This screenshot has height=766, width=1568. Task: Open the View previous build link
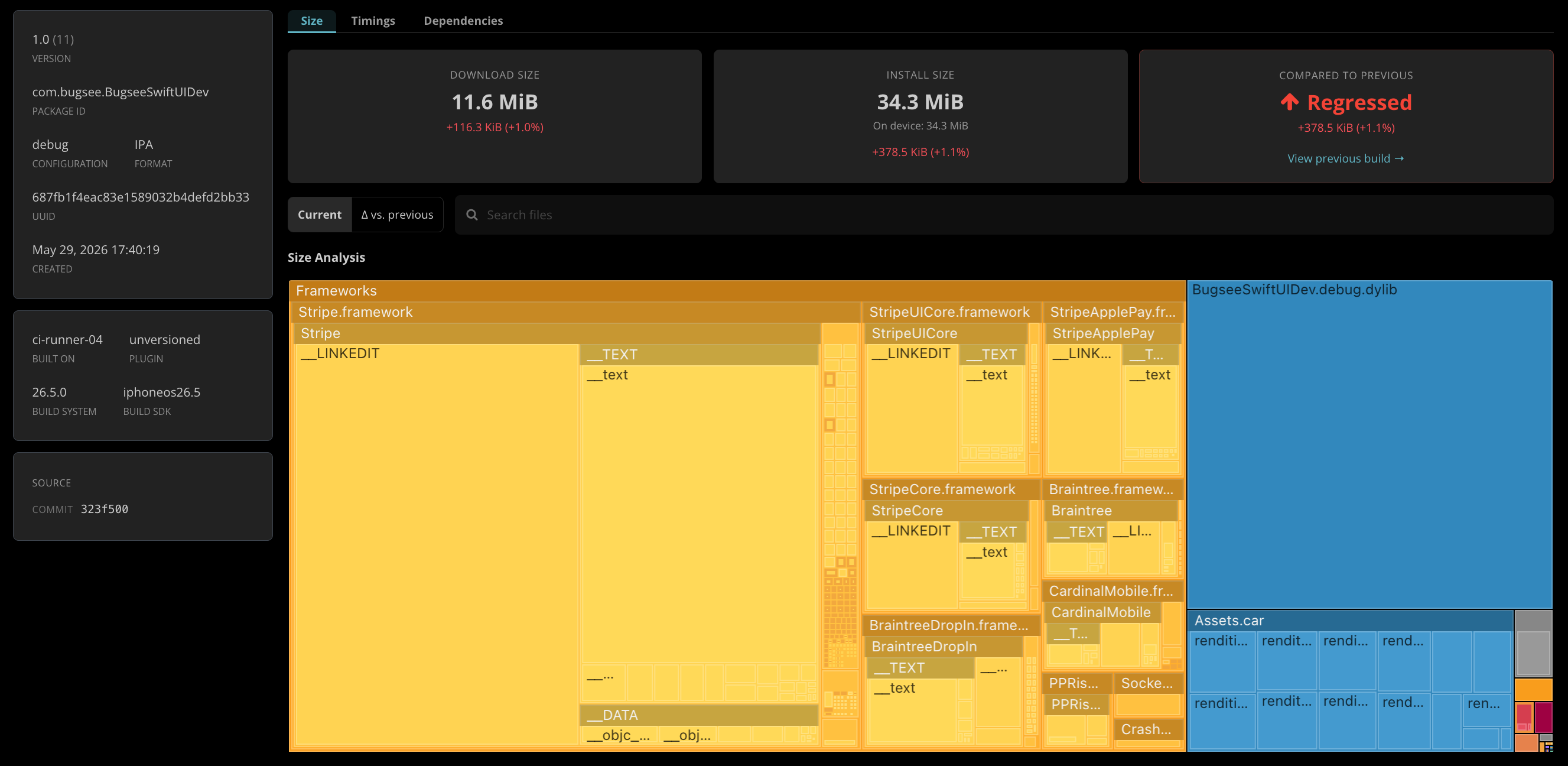tap(1346, 158)
